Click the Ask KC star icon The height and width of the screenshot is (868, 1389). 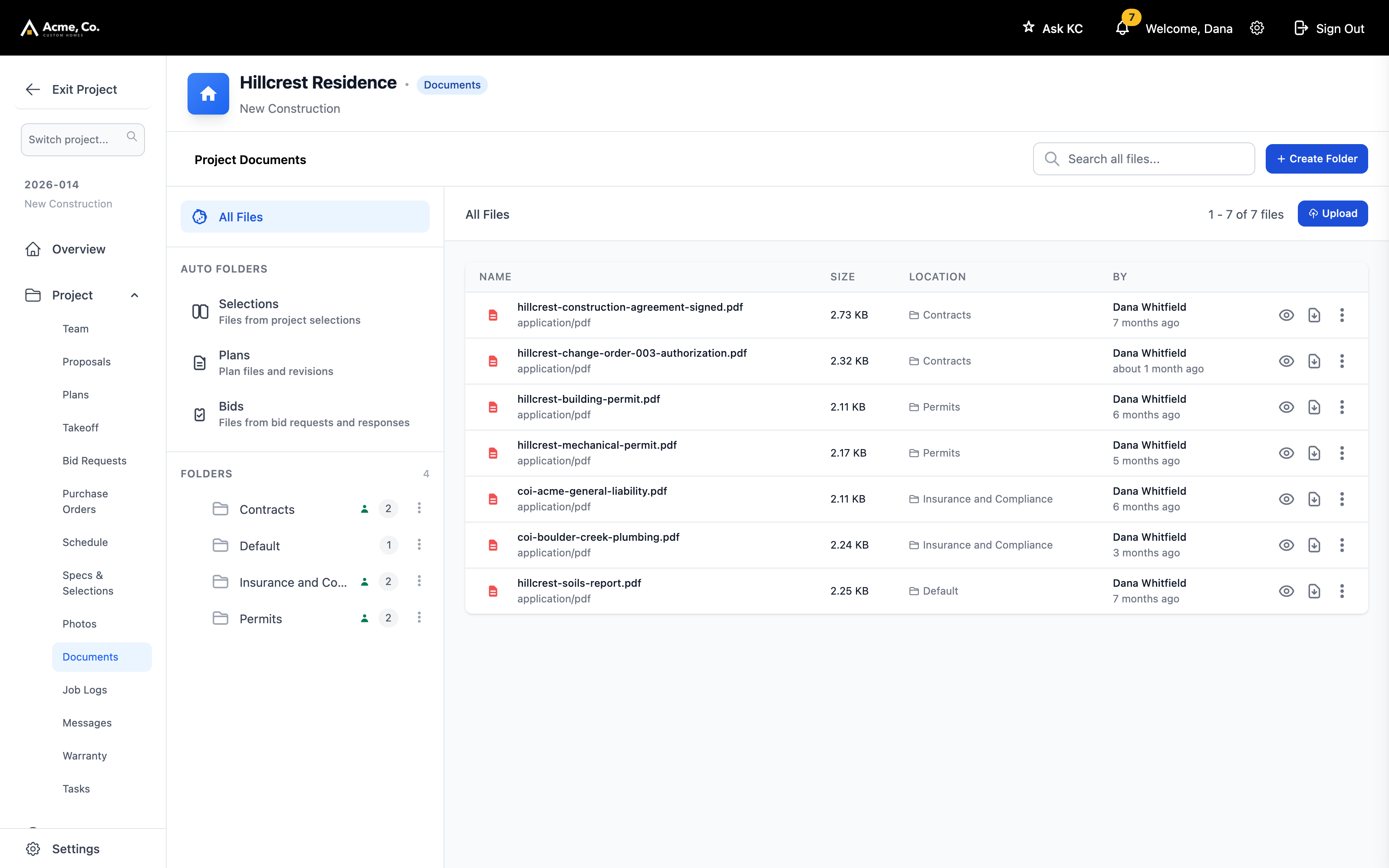(x=1029, y=27)
